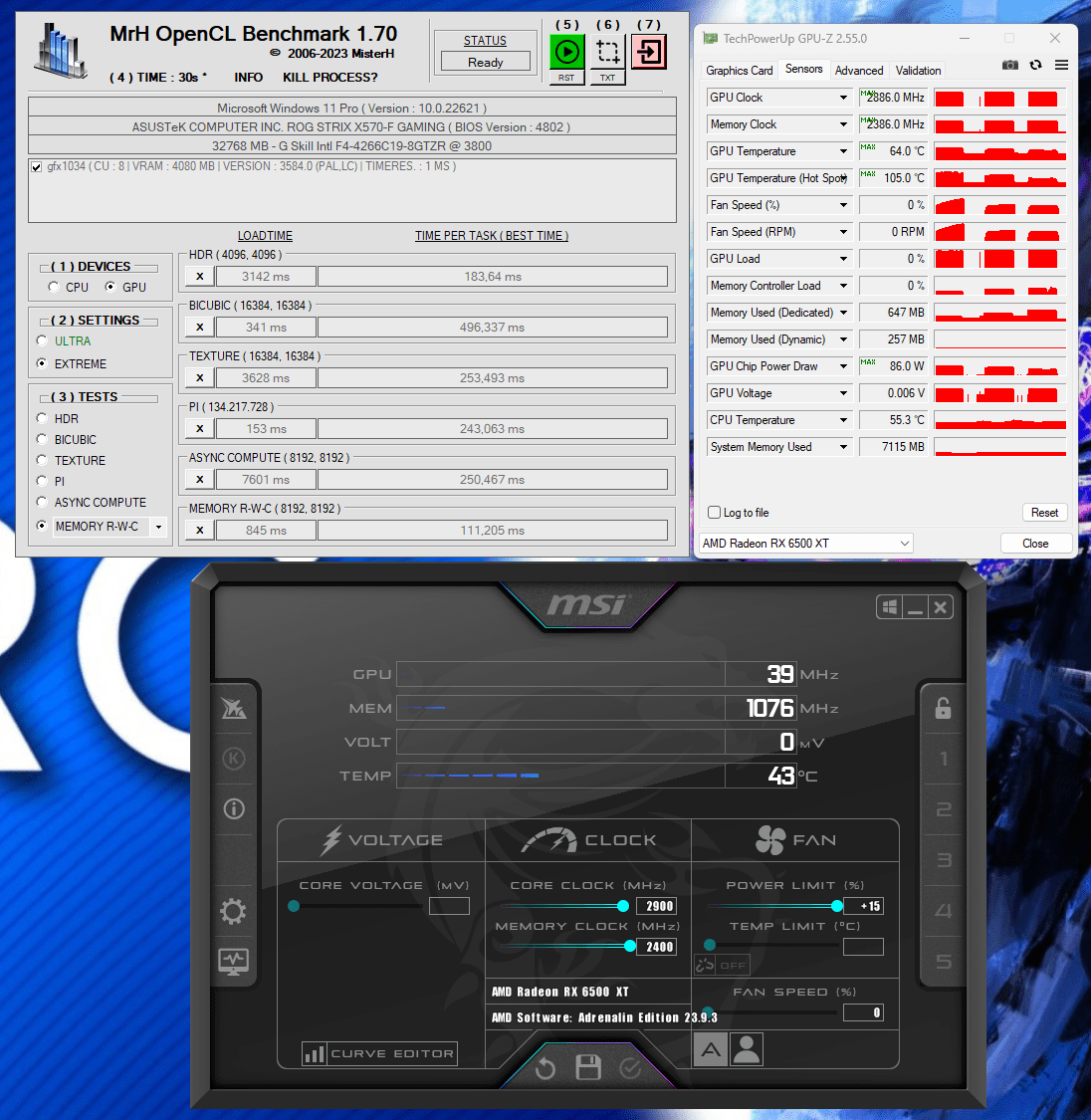1091x1120 pixels.
Task: Switch to GPU-Z Advanced tab
Action: 859,70
